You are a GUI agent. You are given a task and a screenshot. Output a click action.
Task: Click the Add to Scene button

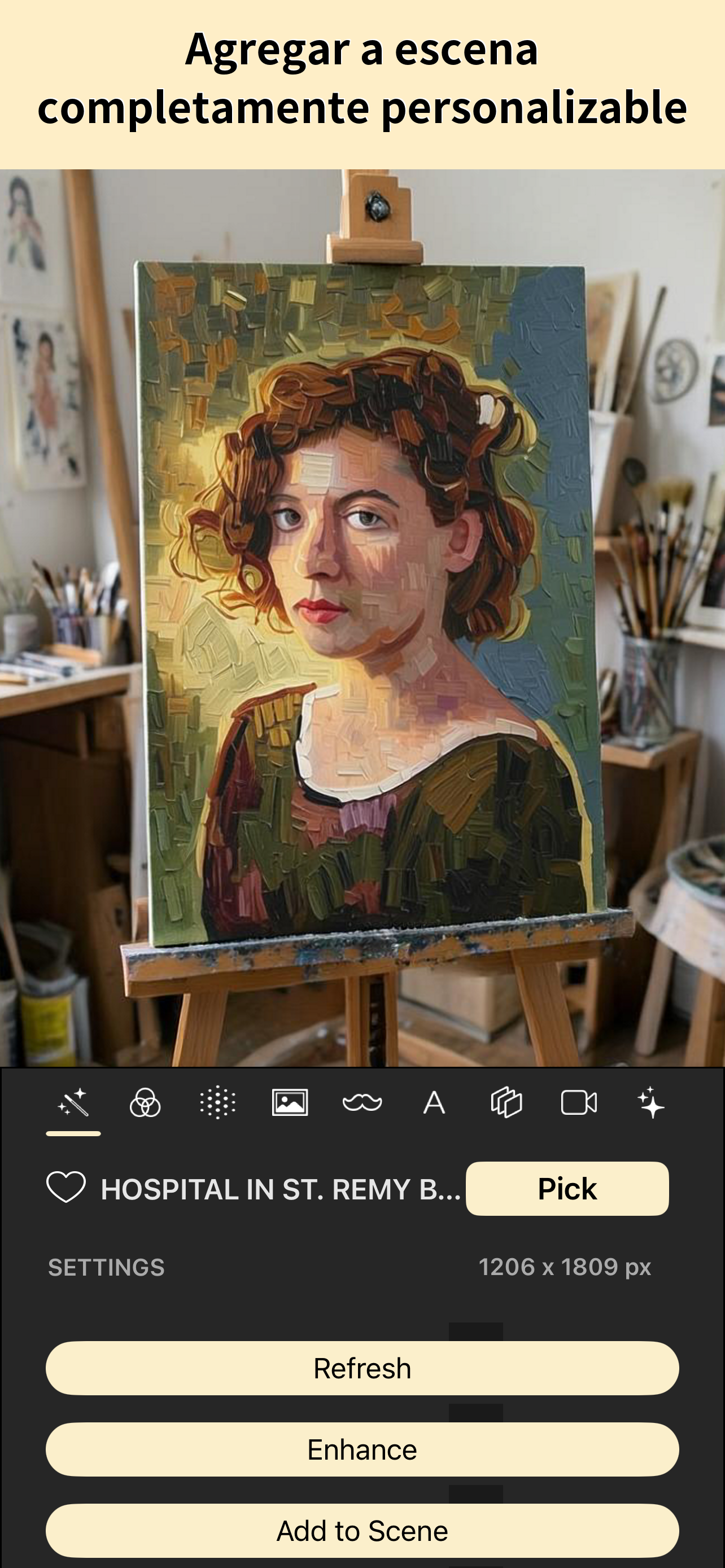tap(362, 1531)
